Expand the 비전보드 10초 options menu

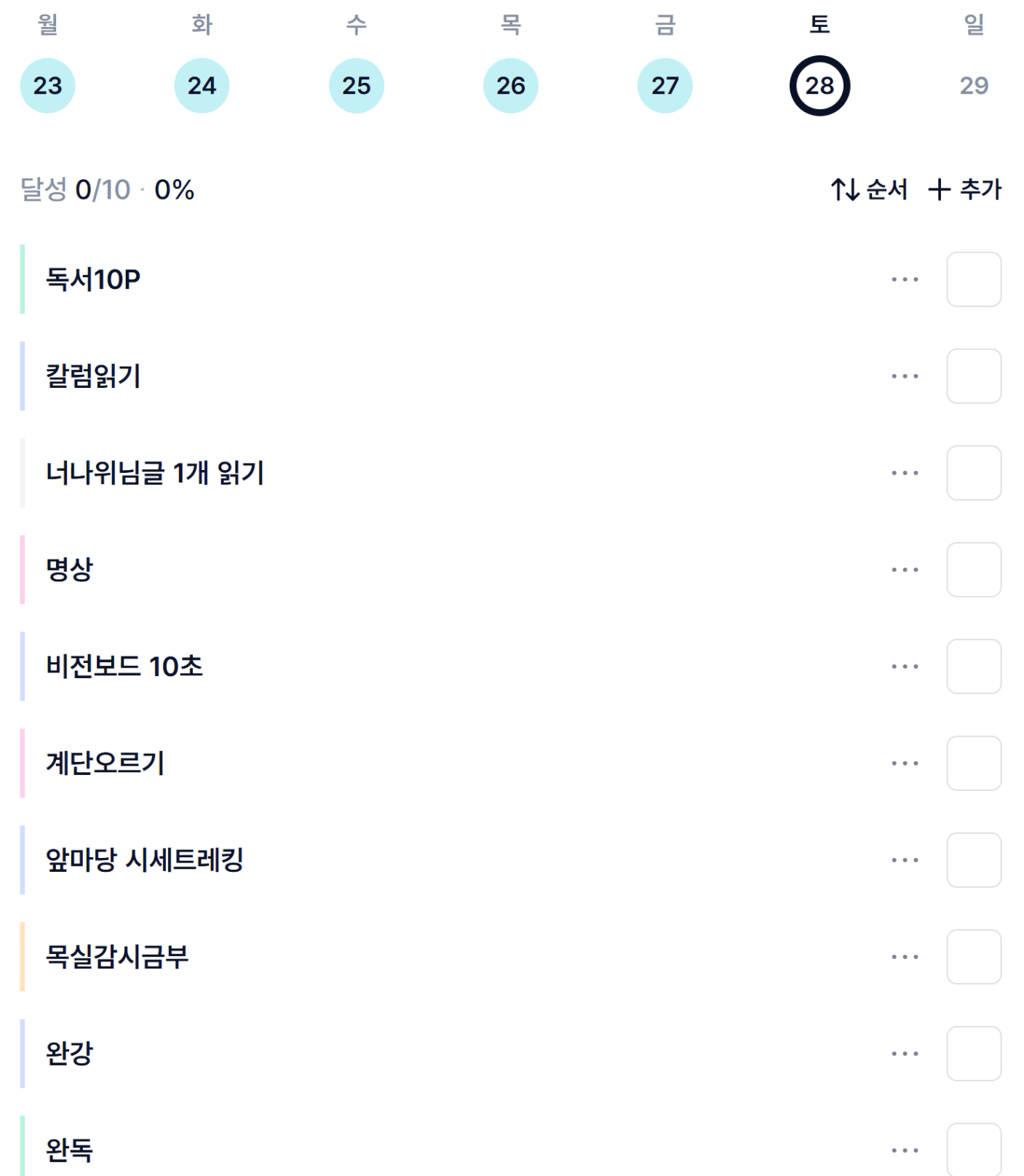905,667
